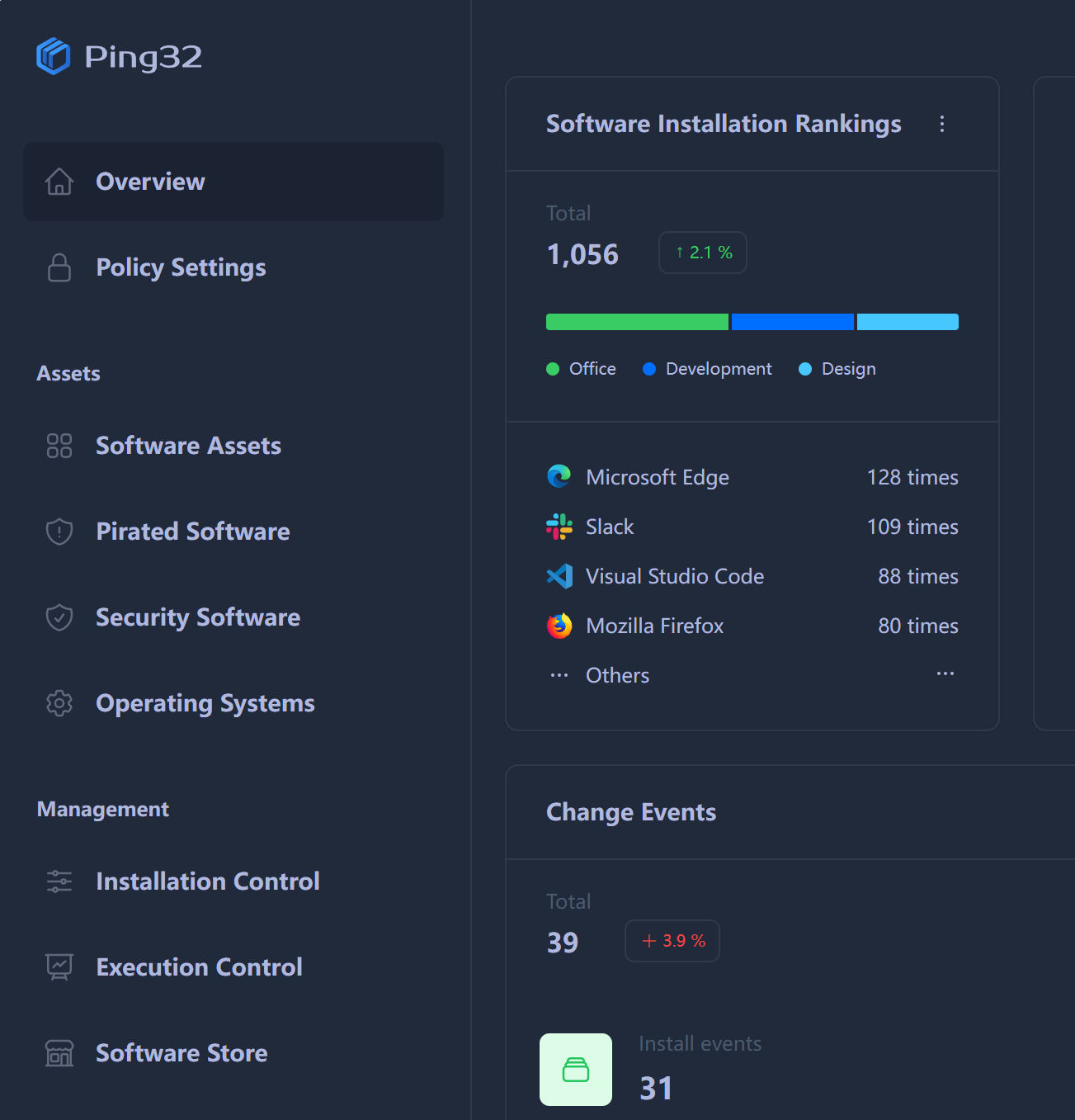Click the Software Store shop icon

click(59, 1053)
